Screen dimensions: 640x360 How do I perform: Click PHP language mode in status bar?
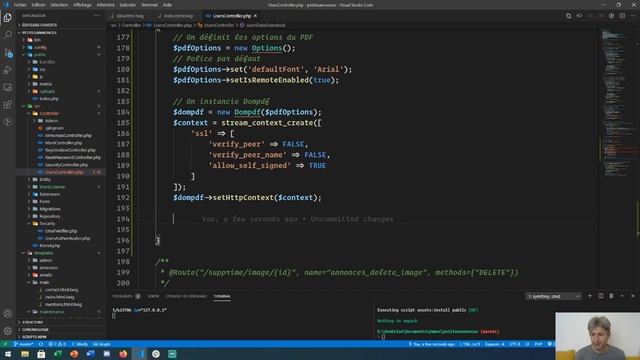(x=538, y=344)
